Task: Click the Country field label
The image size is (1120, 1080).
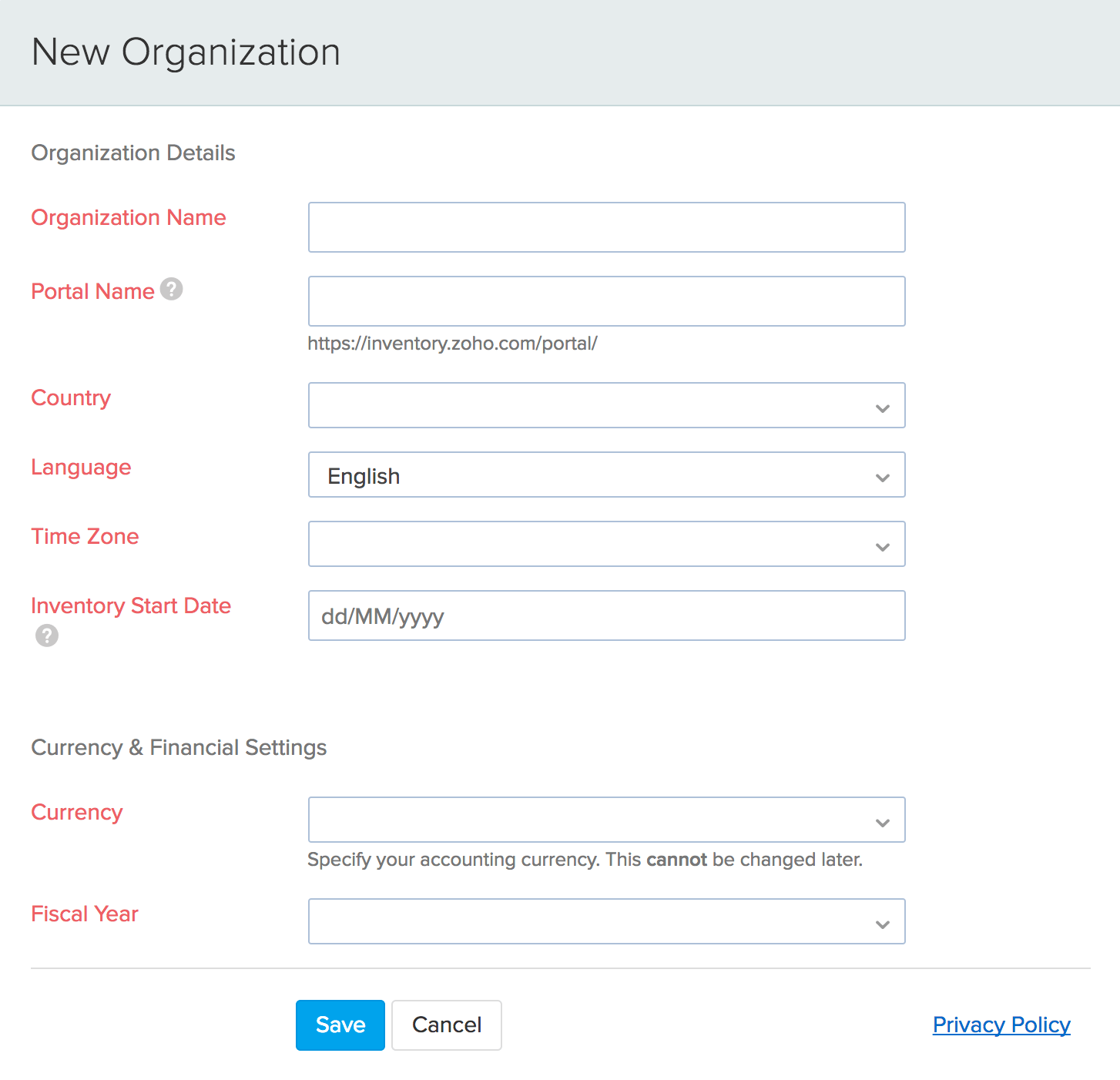Action: [71, 398]
